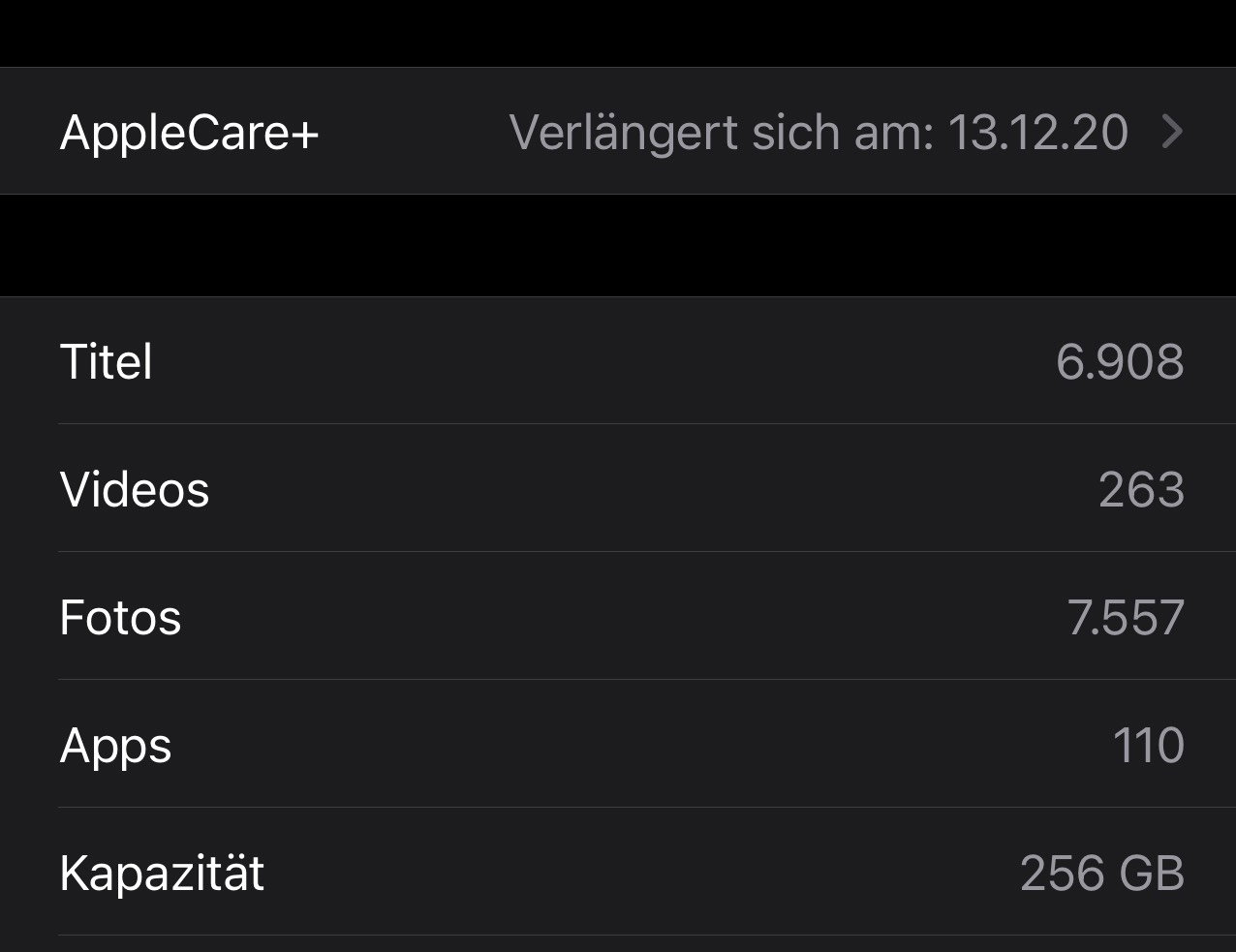The image size is (1236, 952).
Task: Select the Videos label
Action: point(135,490)
